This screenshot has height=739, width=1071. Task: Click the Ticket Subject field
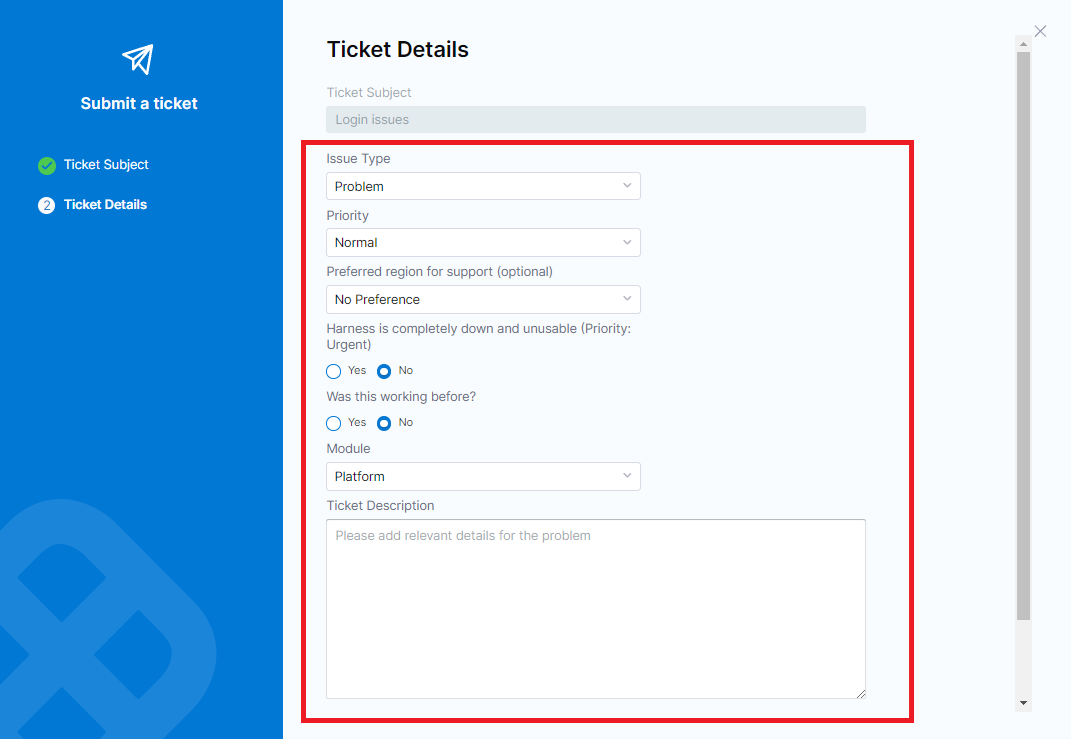(x=595, y=120)
